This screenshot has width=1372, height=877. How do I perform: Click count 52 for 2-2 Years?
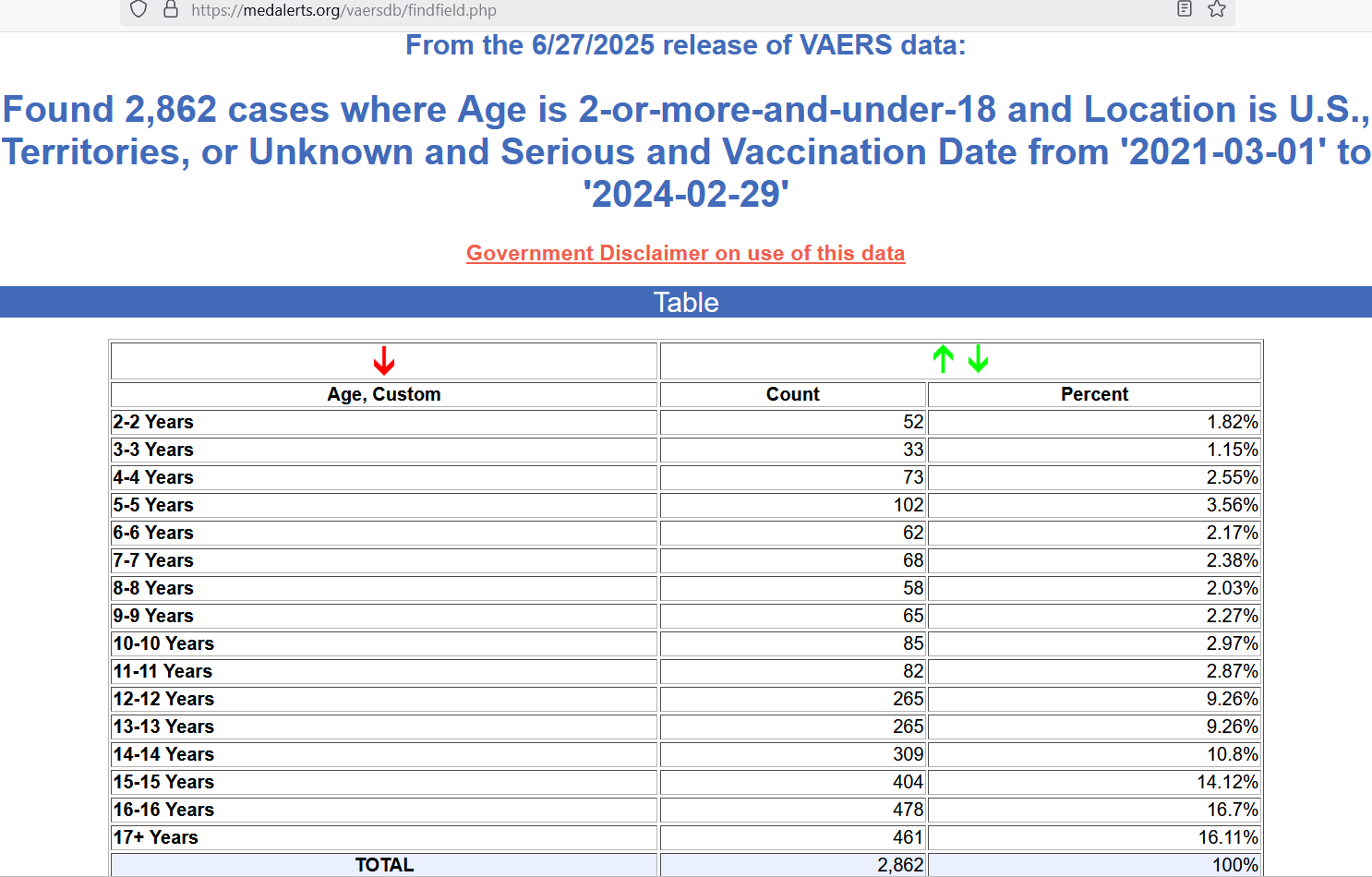click(x=913, y=422)
